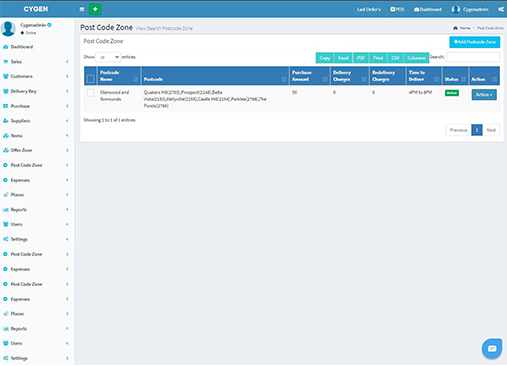Expand the Offer Zone menu chevron
The height and width of the screenshot is (366, 507).
point(67,150)
